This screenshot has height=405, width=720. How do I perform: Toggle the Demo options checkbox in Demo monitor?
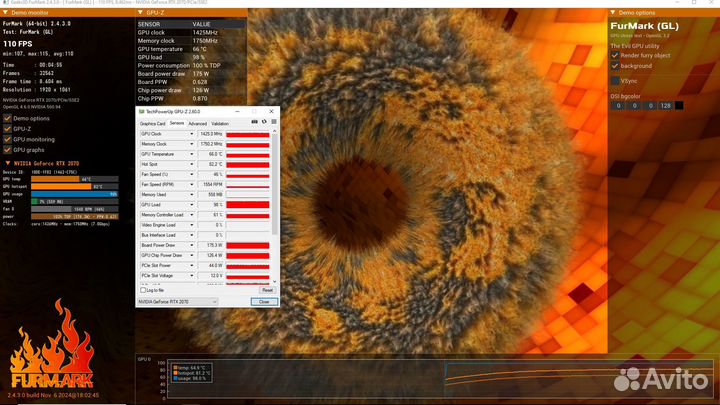pyautogui.click(x=7, y=118)
